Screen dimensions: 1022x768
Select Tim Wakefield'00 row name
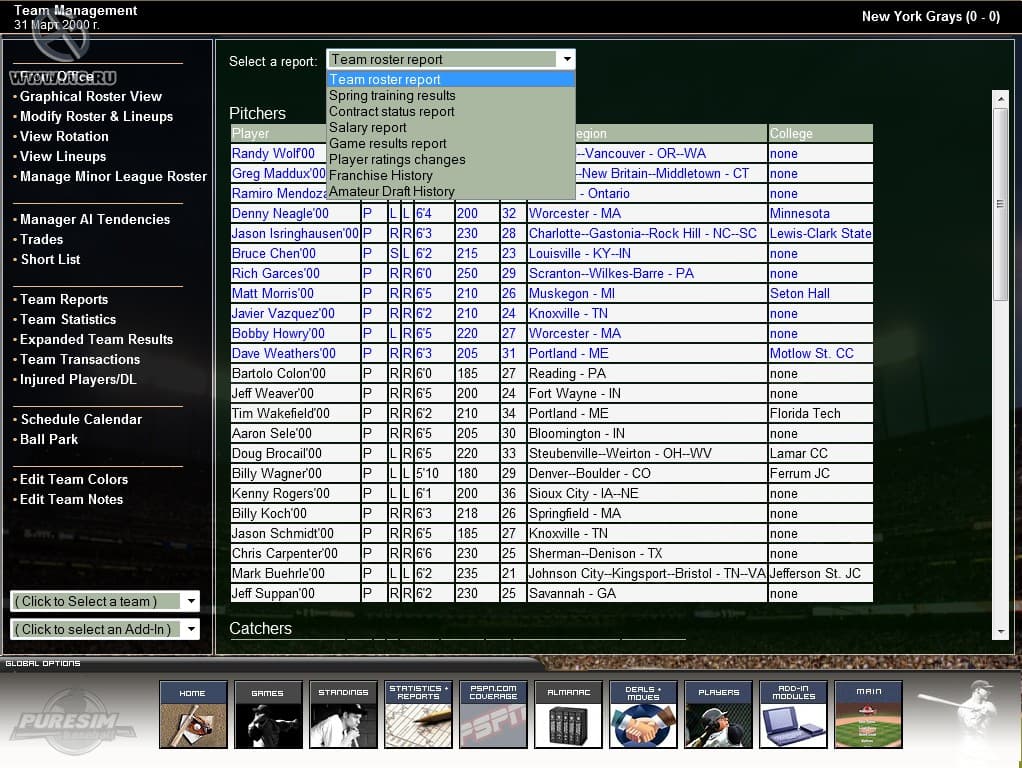[280, 413]
